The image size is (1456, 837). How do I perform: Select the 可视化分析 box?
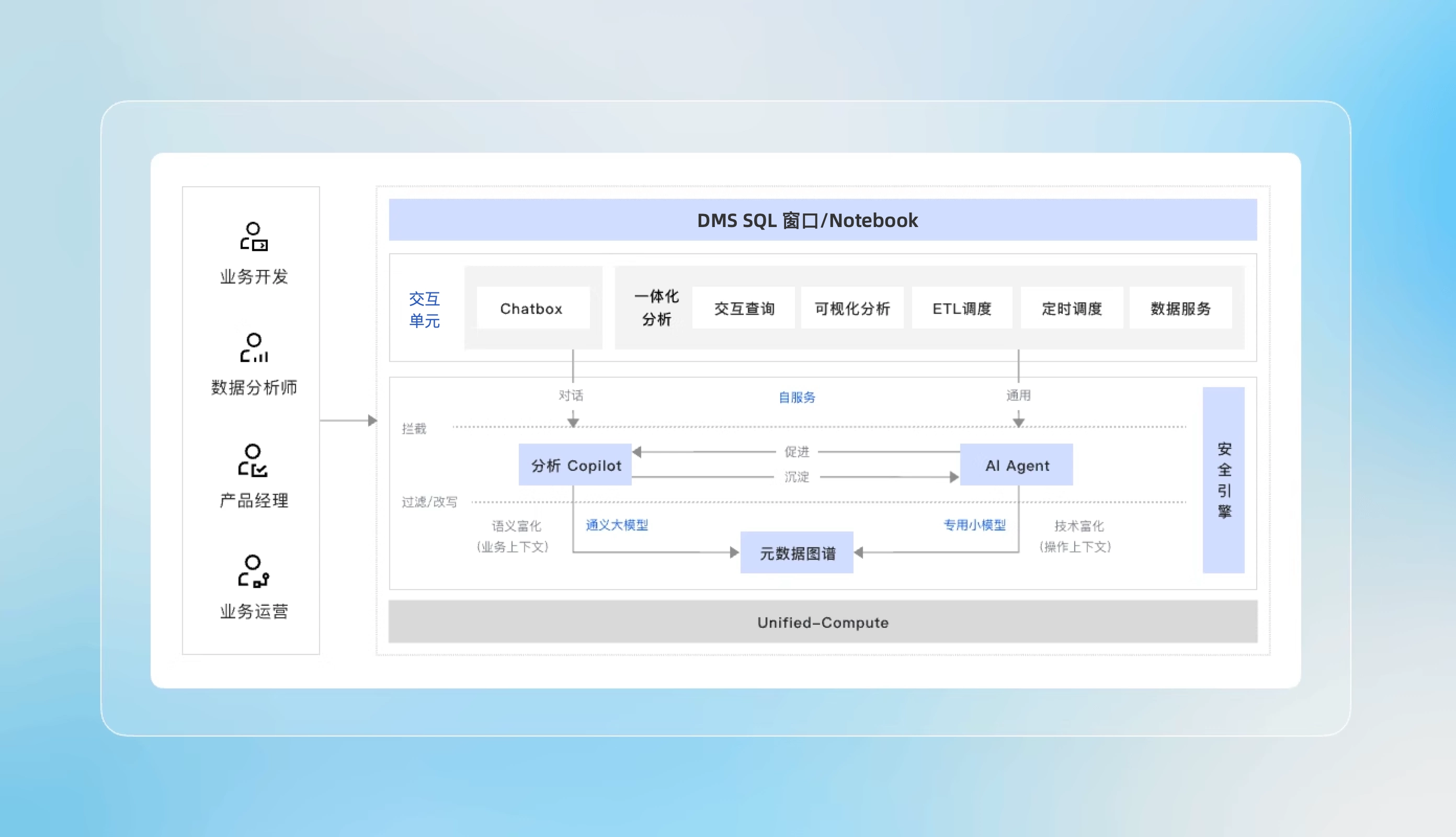(x=852, y=308)
